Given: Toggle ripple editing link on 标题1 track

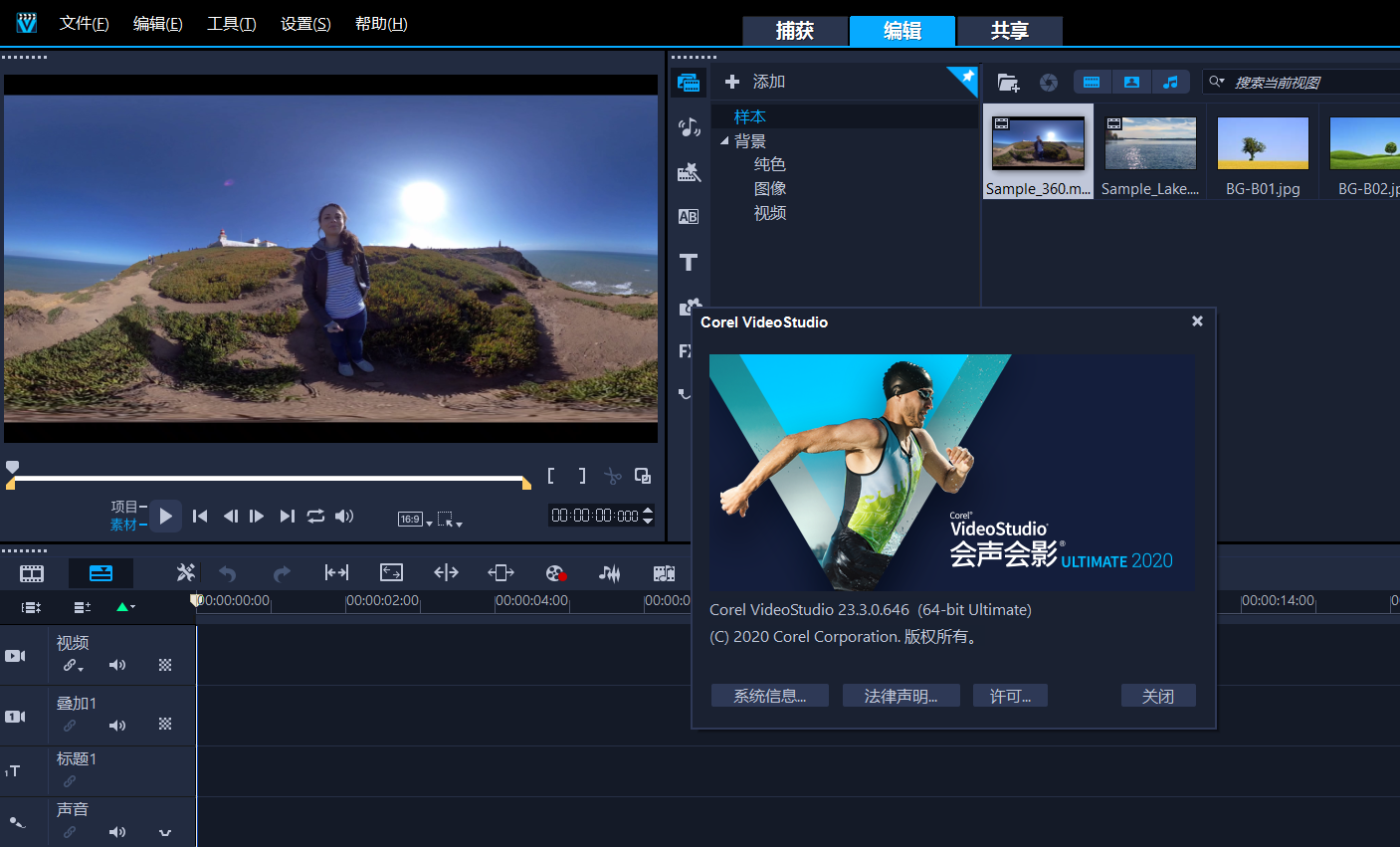Looking at the screenshot, I should pyautogui.click(x=70, y=781).
